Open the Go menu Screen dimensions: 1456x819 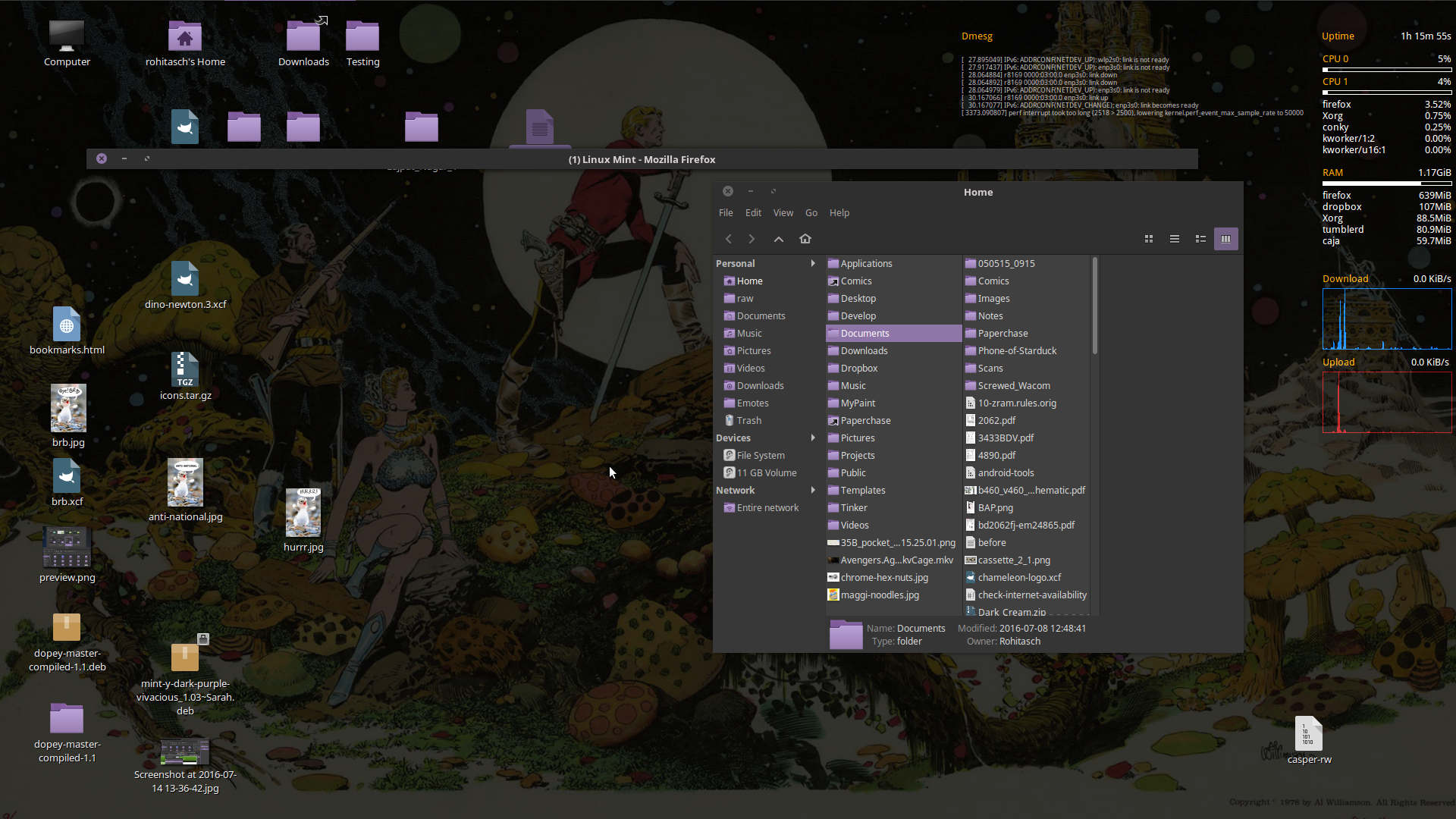pos(811,212)
